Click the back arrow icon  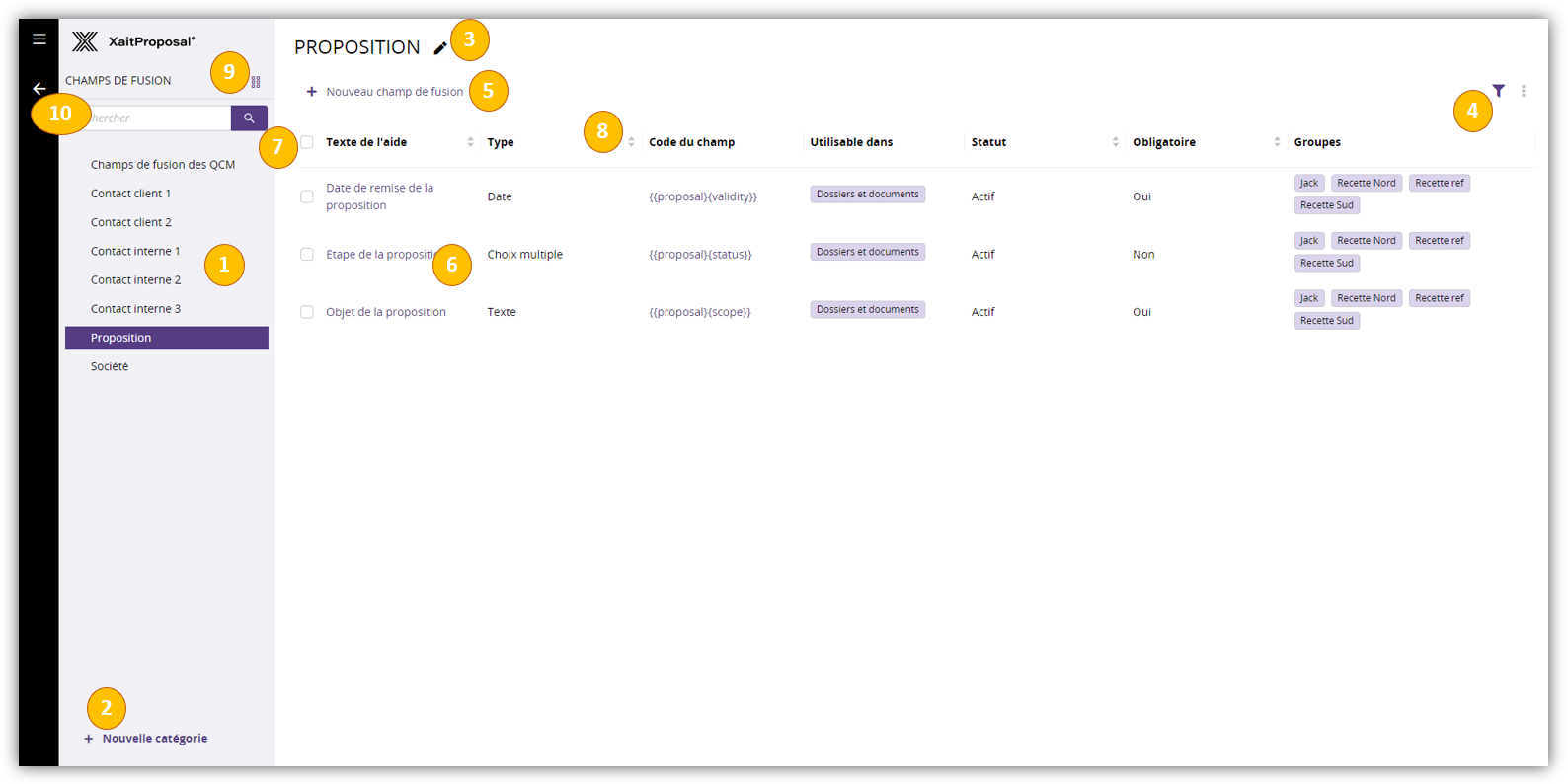tap(39, 89)
